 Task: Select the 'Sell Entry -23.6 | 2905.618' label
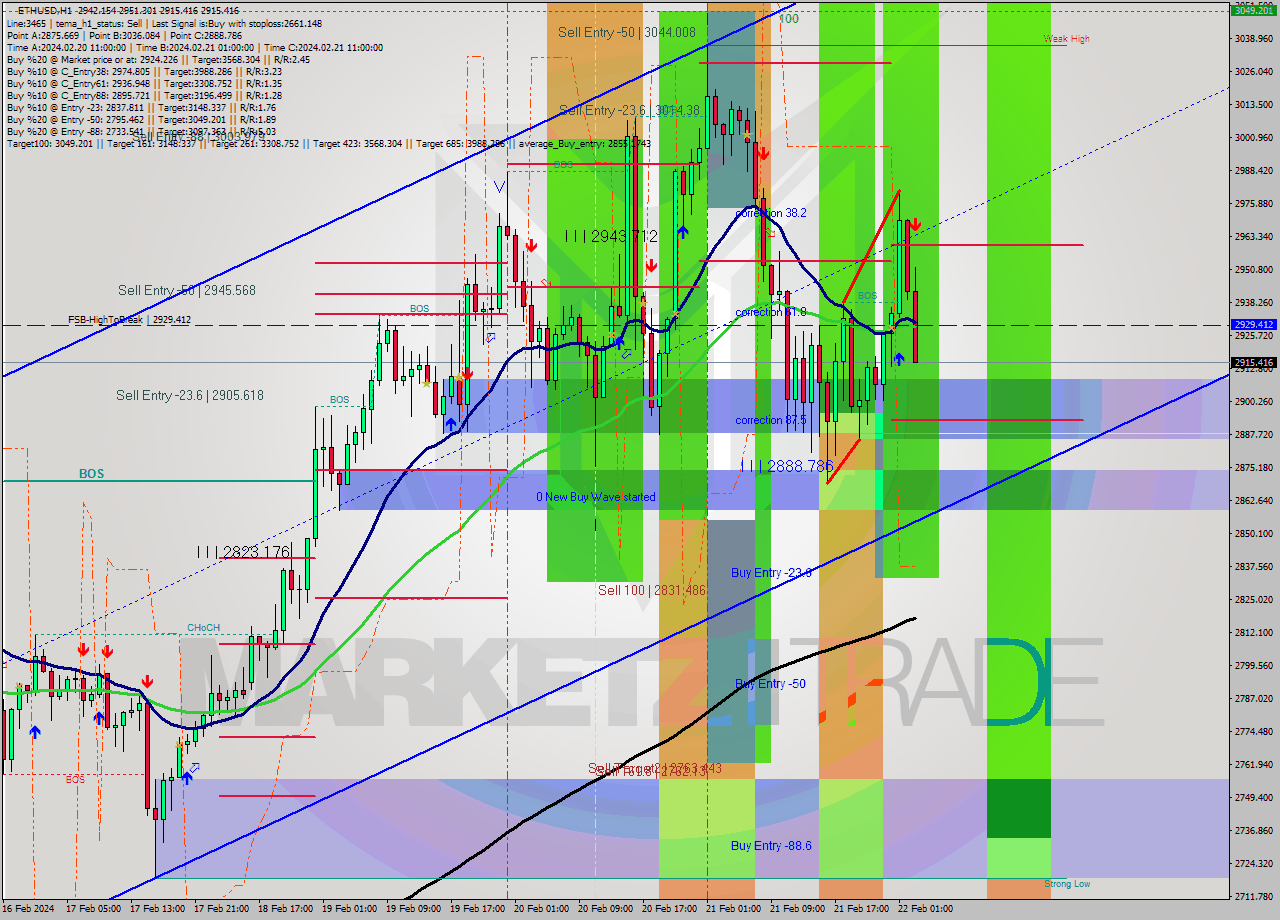pyautogui.click(x=190, y=395)
